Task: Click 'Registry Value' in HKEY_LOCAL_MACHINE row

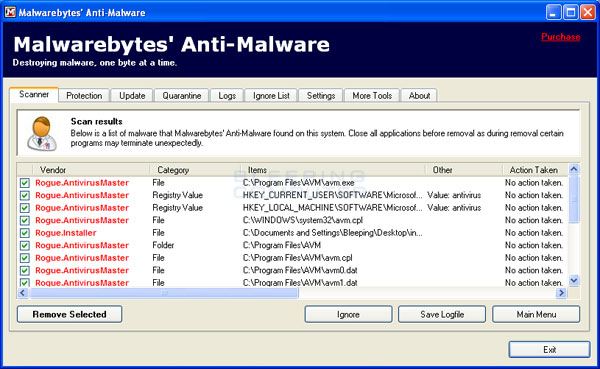Action: click(178, 208)
